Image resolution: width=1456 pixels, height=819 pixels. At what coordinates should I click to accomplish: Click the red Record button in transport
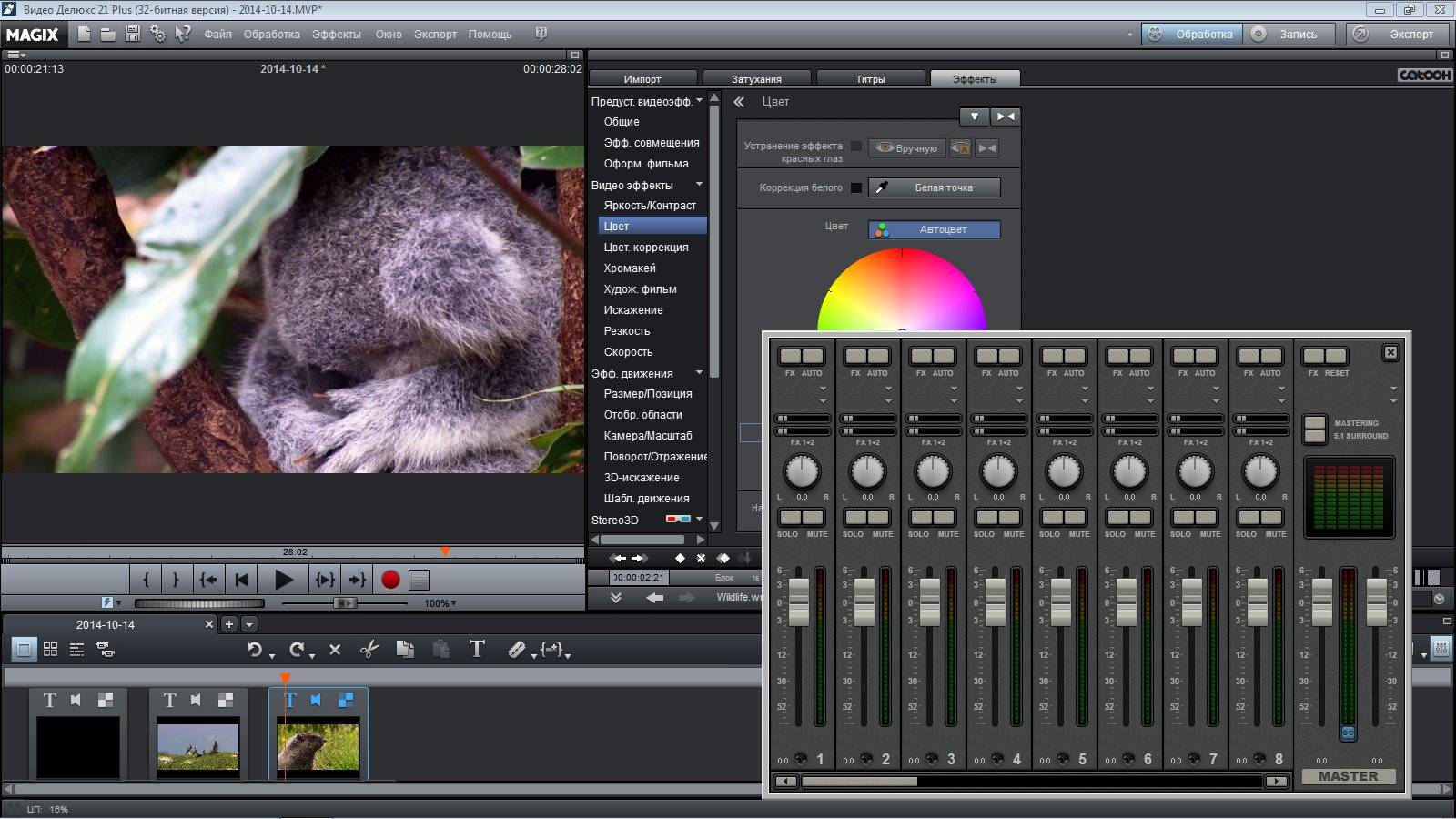pos(390,580)
